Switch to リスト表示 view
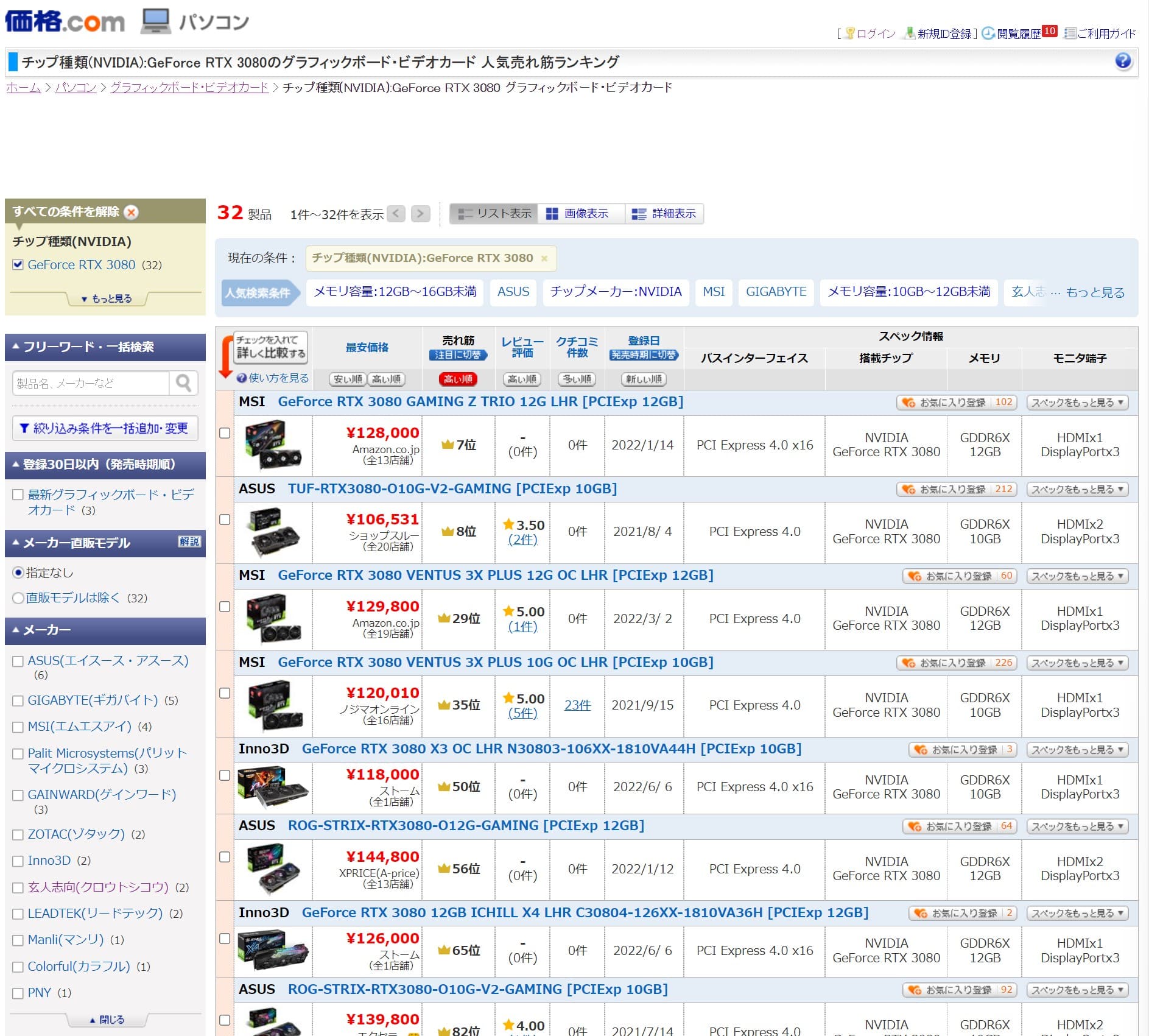 coord(494,214)
